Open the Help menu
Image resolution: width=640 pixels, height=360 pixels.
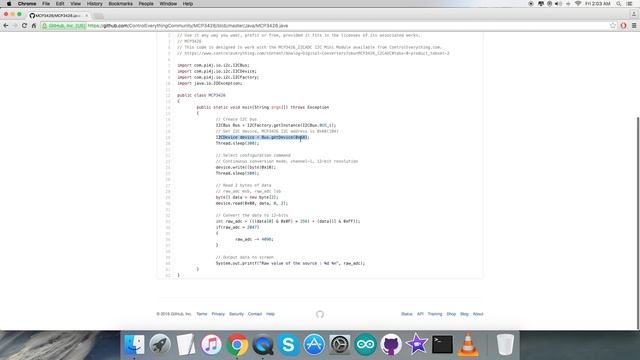(x=188, y=4)
